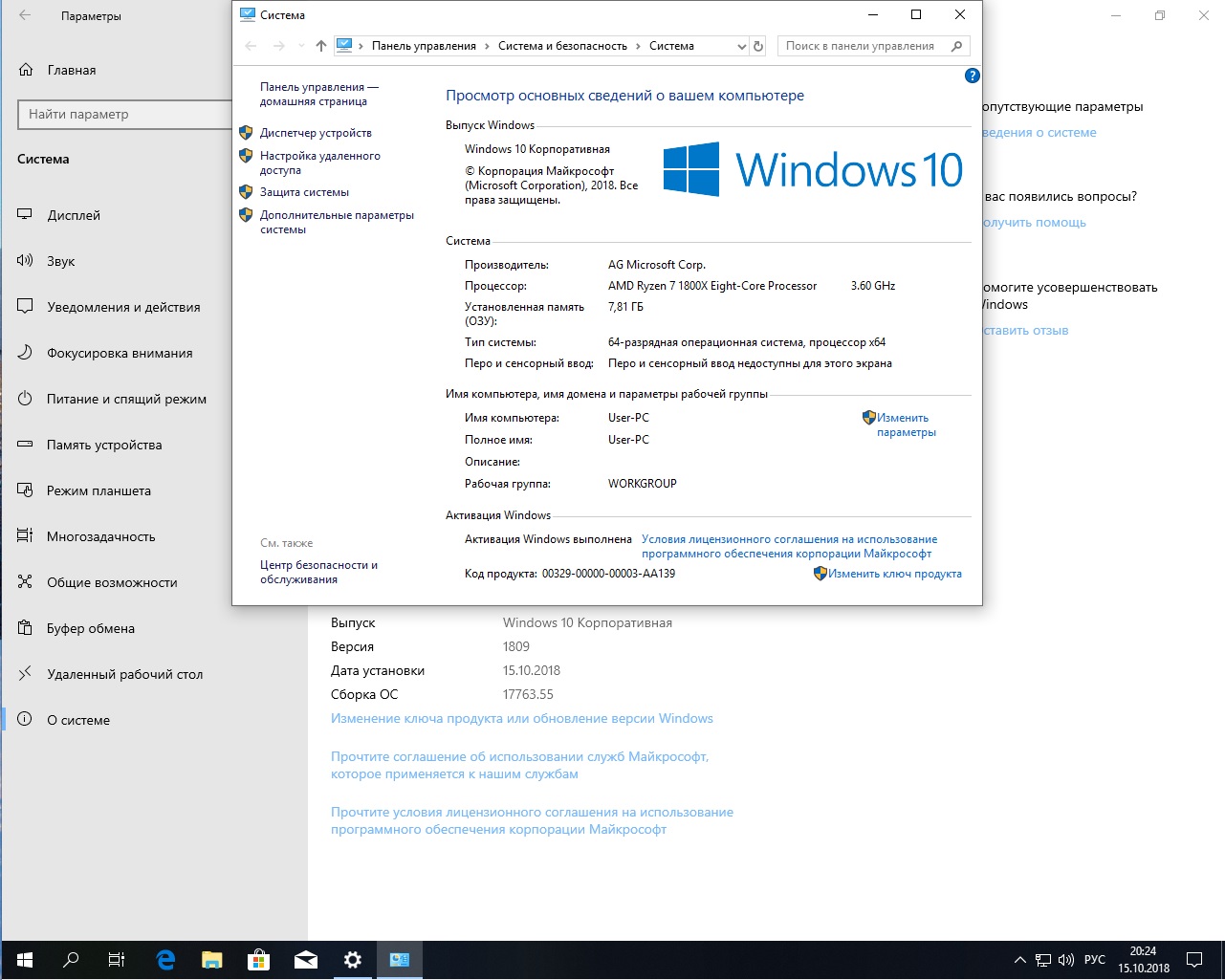This screenshot has width=1225, height=980.
Task: Go up one level in Control Panel
Action: tap(321, 46)
